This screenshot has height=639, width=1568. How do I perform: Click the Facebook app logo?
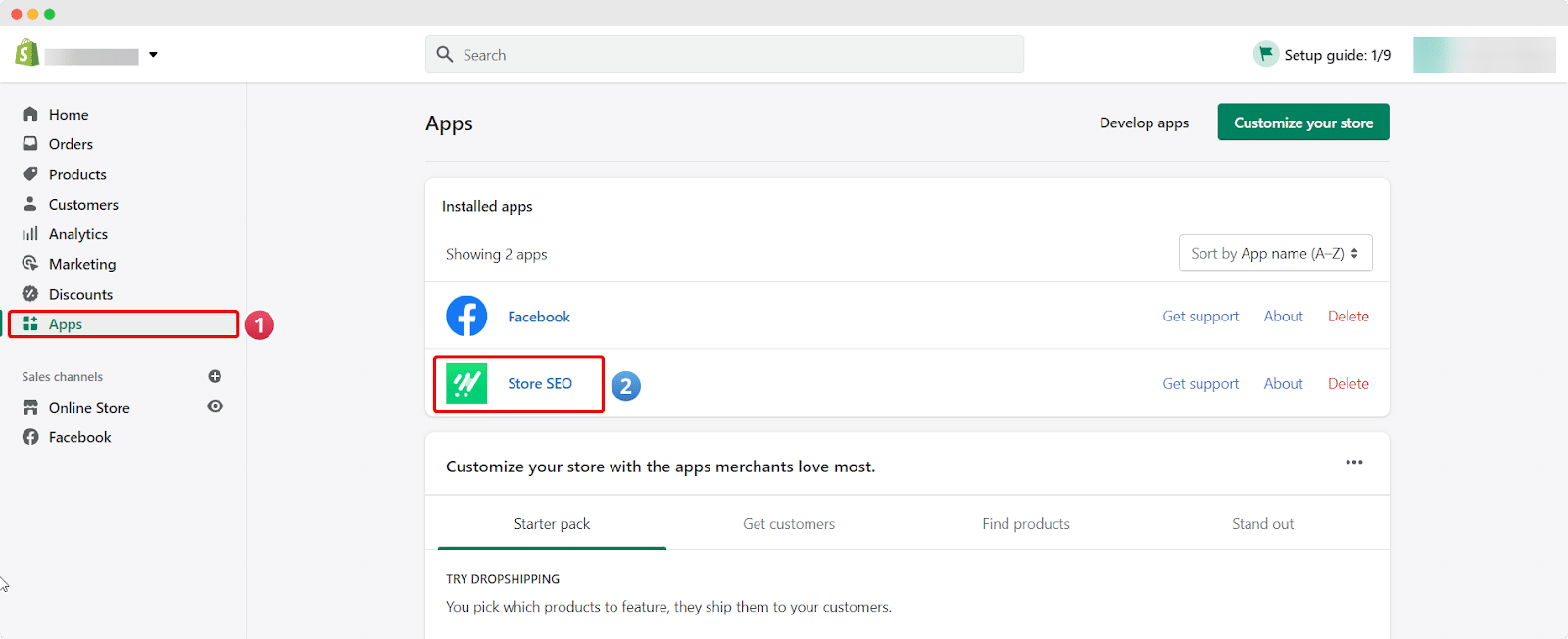[466, 316]
